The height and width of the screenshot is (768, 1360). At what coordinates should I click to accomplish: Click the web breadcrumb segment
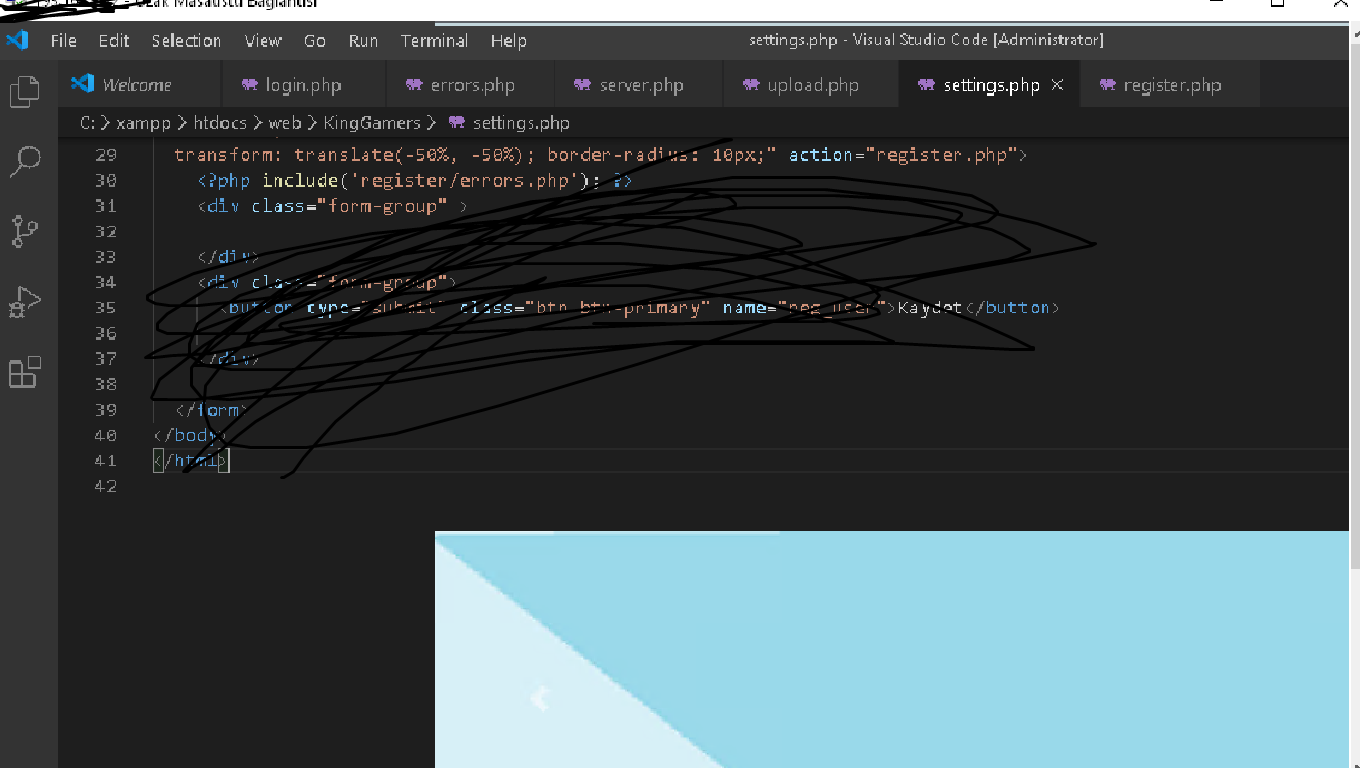click(284, 123)
